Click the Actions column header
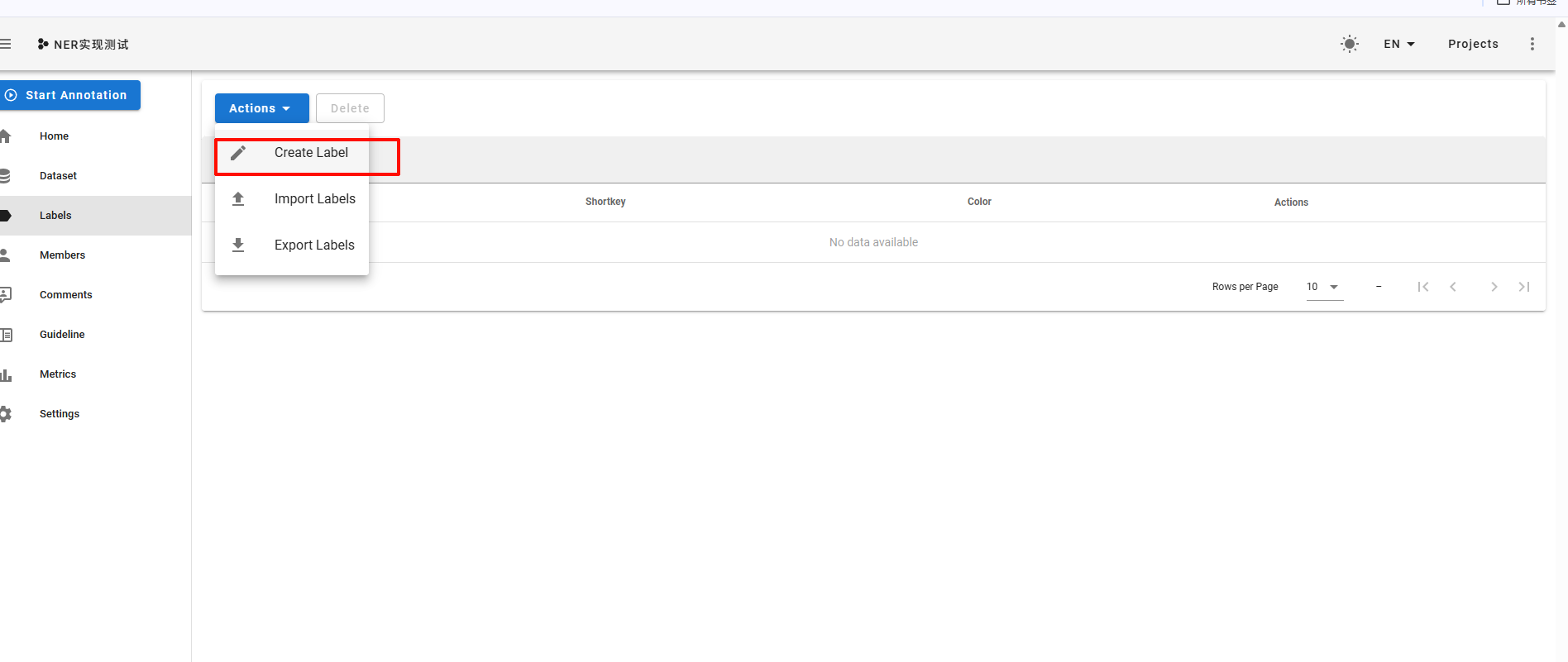The image size is (1568, 662). [x=1291, y=202]
